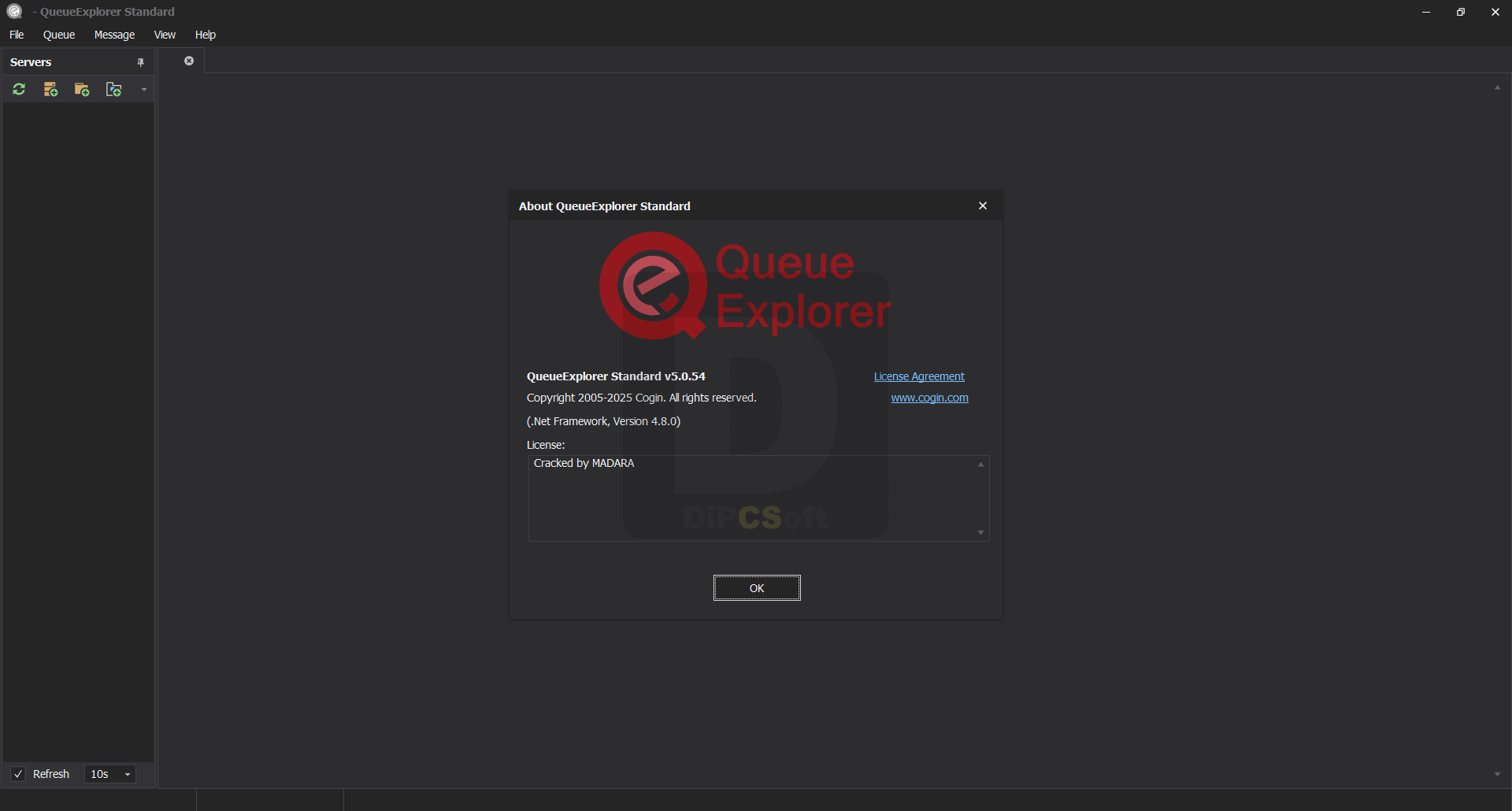Close the About QueueExplorer dialog

point(983,206)
